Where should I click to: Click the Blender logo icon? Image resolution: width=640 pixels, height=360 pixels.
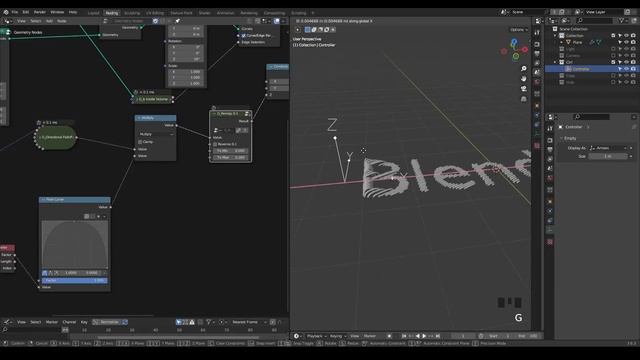(5, 12)
